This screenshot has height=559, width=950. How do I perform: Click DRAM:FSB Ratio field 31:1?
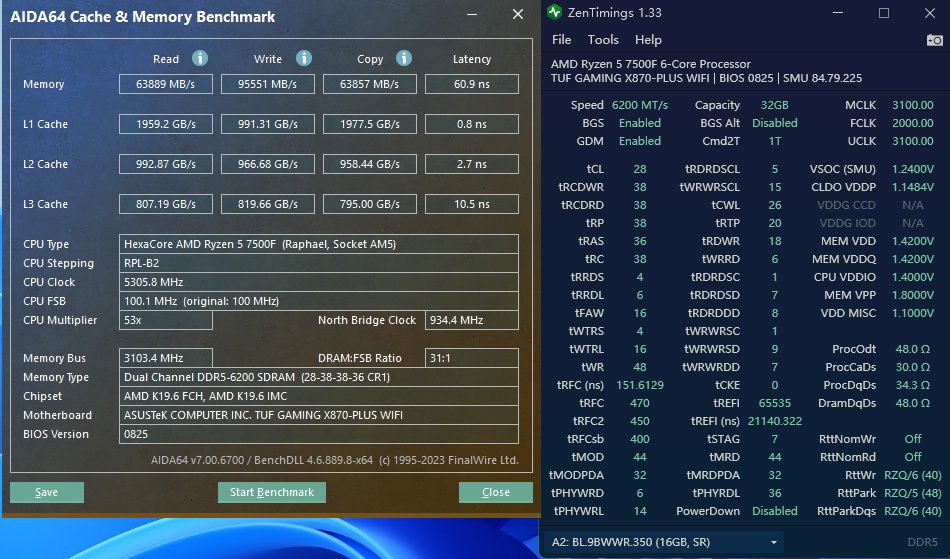[471, 358]
